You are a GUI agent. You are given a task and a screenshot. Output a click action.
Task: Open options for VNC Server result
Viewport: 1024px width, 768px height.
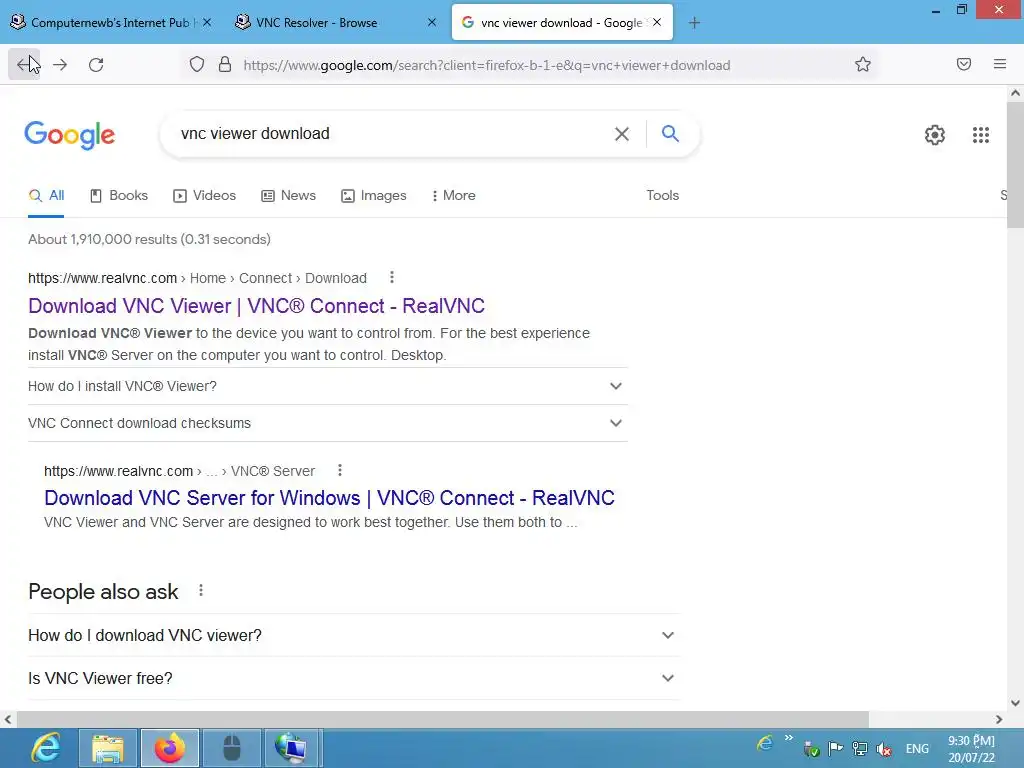pos(340,470)
